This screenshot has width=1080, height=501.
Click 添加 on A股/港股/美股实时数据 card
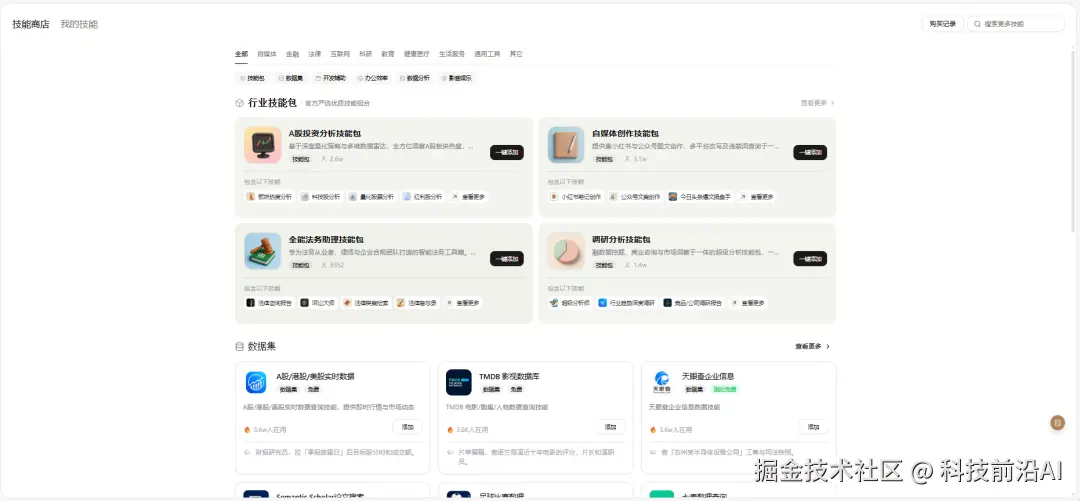[x=408, y=427]
